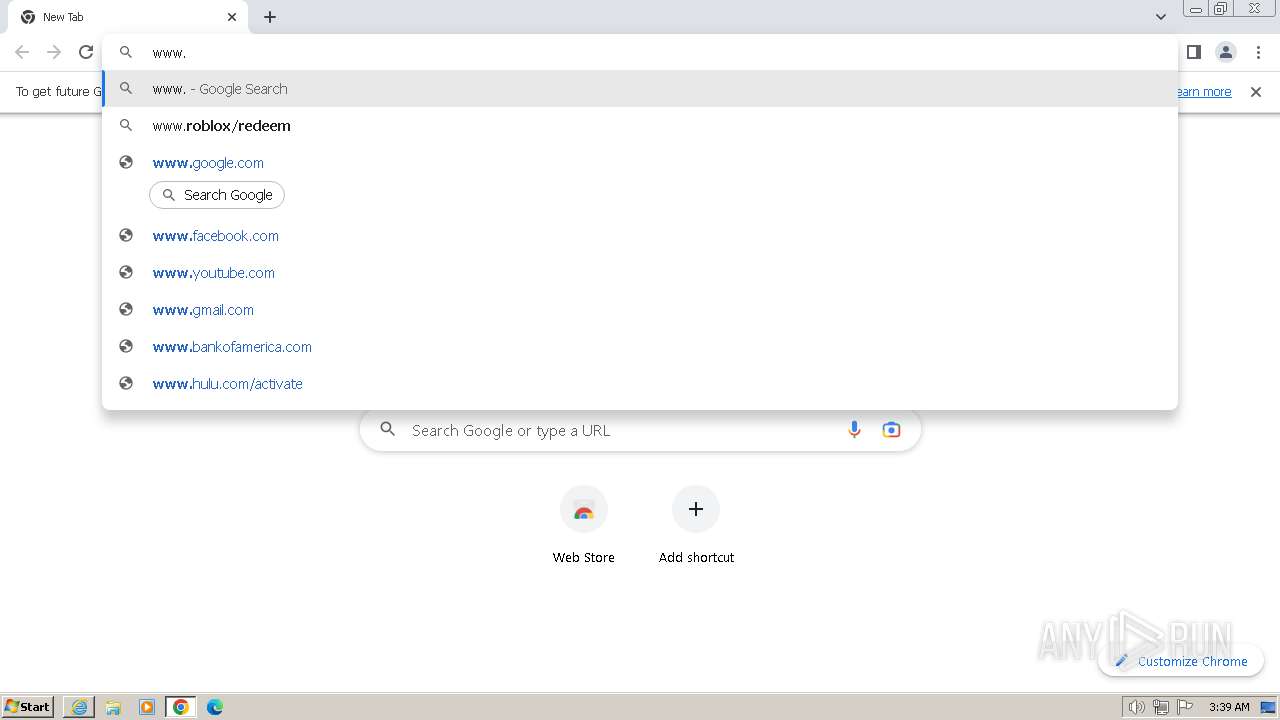The height and width of the screenshot is (720, 1280).
Task: Select the www.facebook.com suggestion
Action: (640, 236)
